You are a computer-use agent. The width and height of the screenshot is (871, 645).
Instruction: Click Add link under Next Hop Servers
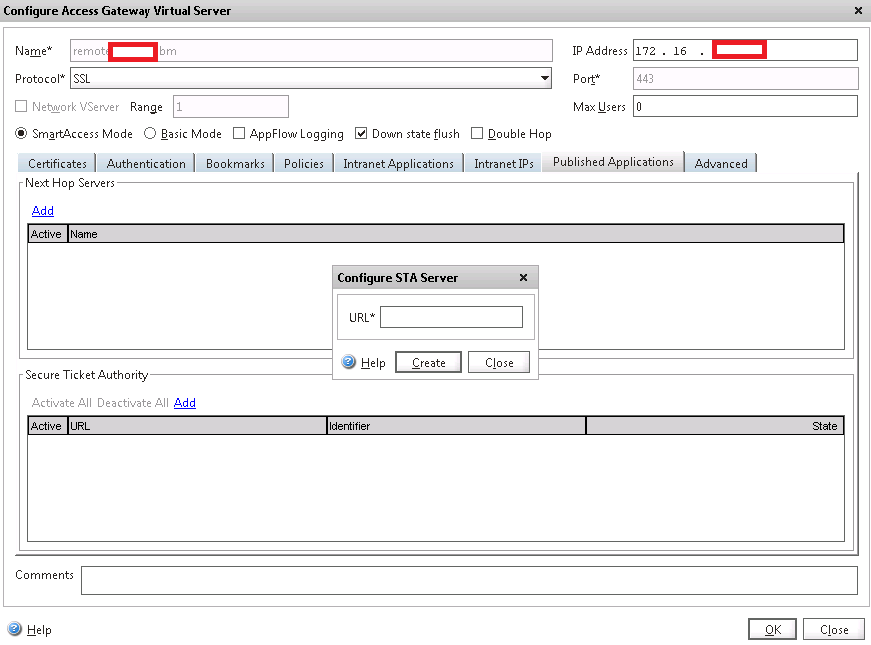coord(43,211)
